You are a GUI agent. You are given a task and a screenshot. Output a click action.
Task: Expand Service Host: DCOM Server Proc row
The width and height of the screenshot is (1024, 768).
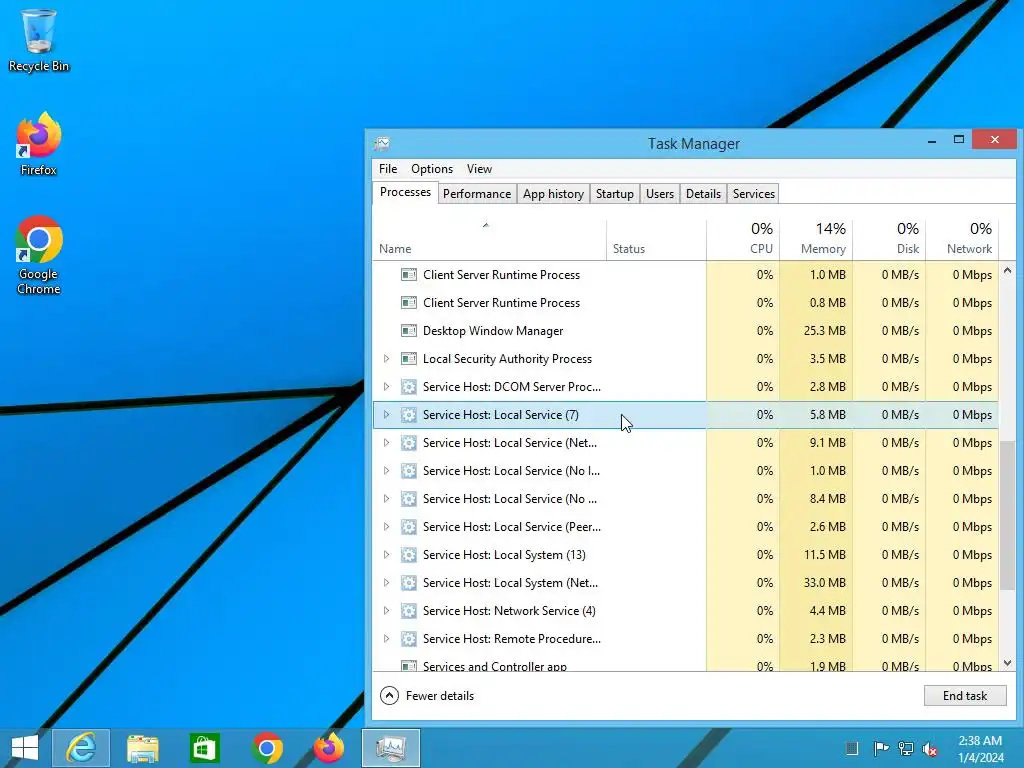point(386,387)
